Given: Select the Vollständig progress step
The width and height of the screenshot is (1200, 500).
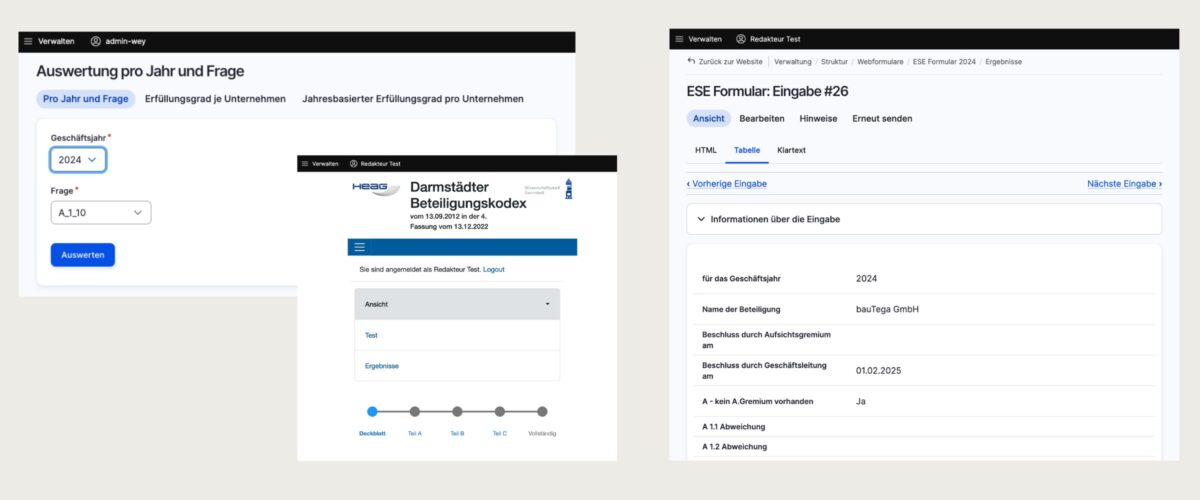Looking at the screenshot, I should pos(542,411).
